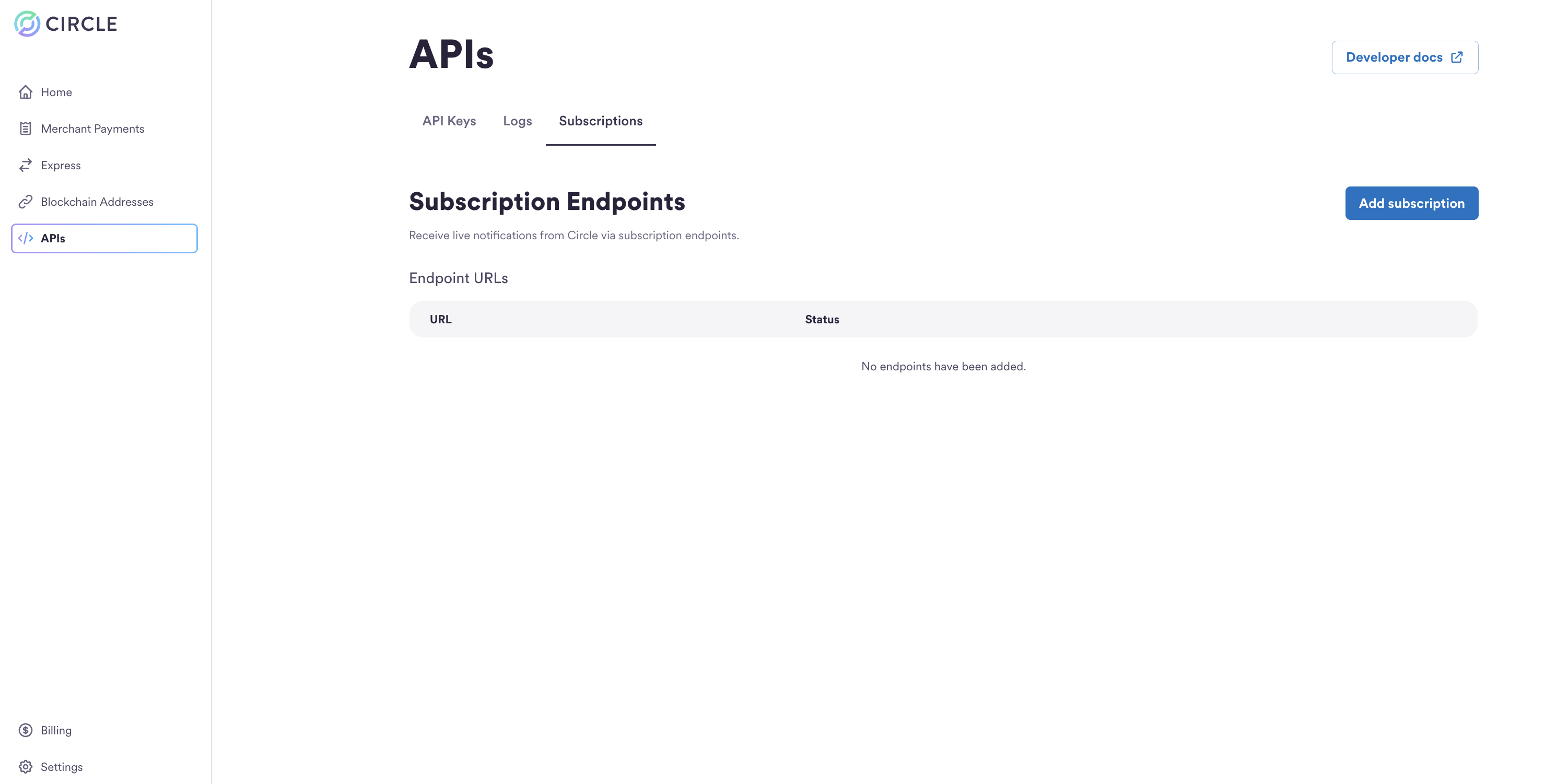Open the Blockchain Addresses page
The image size is (1568, 784).
(x=97, y=202)
